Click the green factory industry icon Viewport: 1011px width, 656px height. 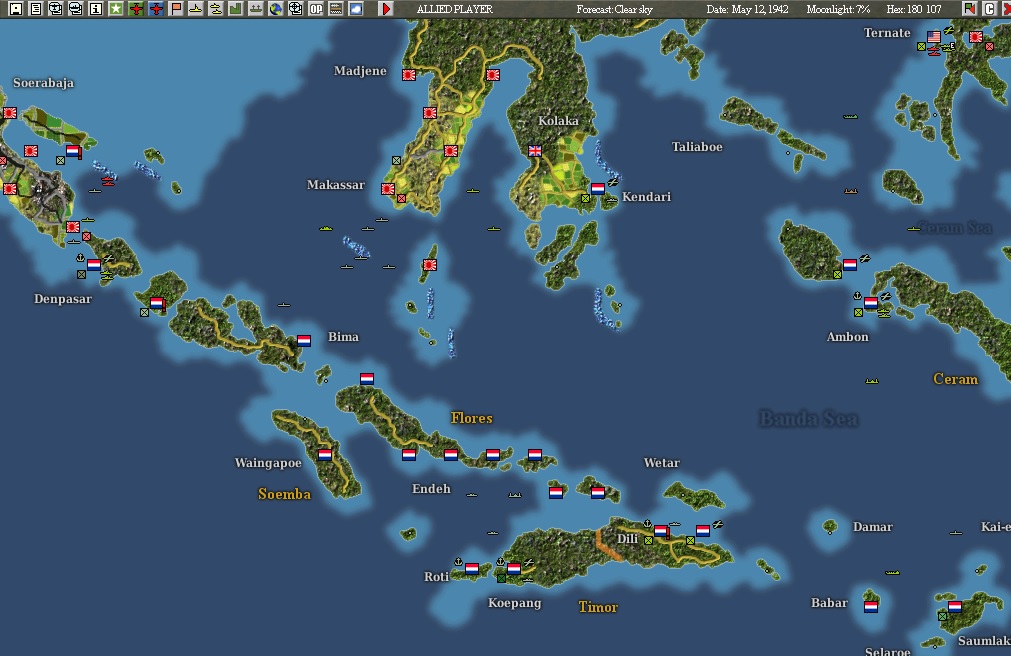click(235, 8)
